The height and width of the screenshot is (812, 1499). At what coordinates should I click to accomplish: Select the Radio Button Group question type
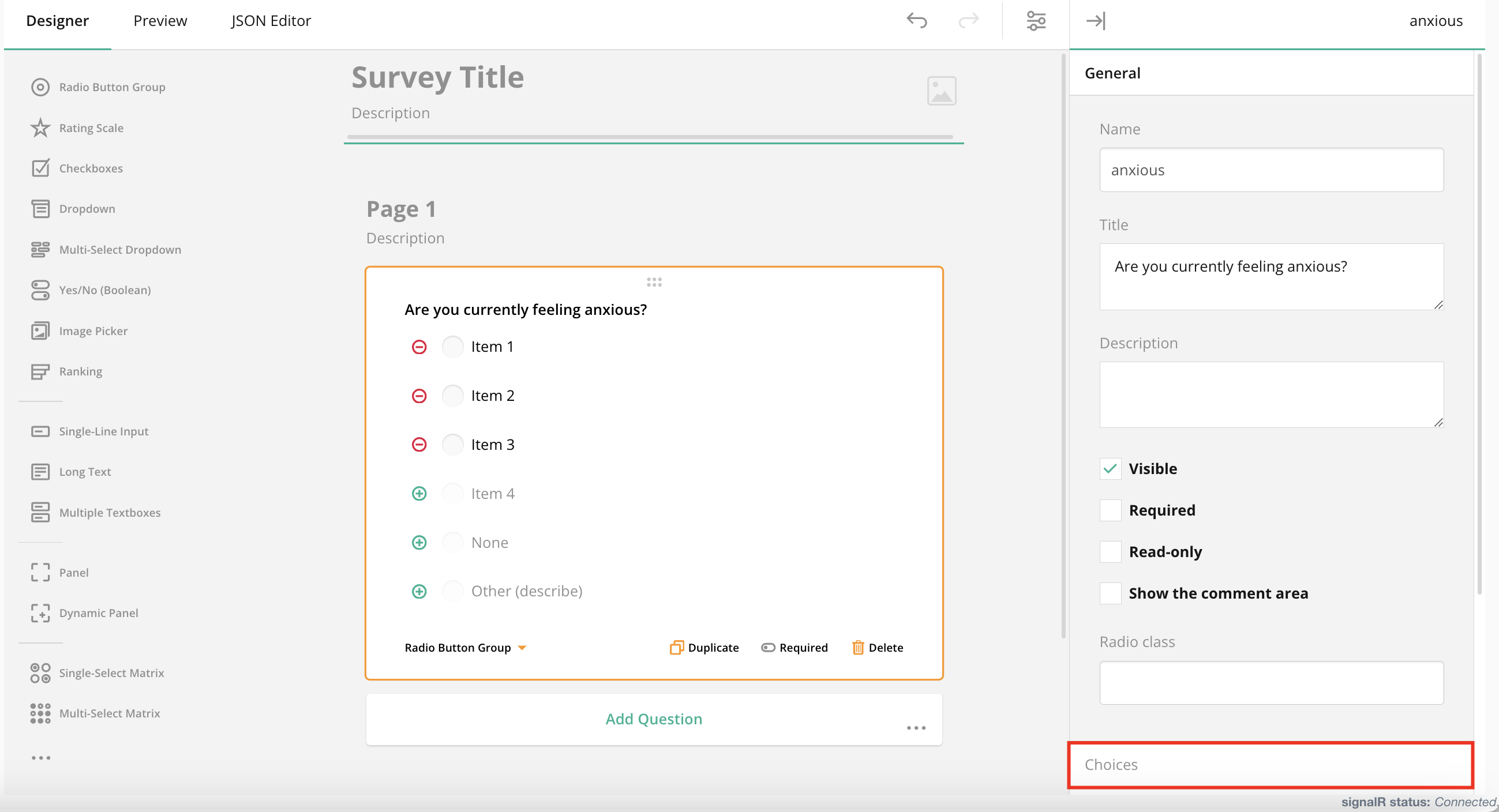pos(112,87)
